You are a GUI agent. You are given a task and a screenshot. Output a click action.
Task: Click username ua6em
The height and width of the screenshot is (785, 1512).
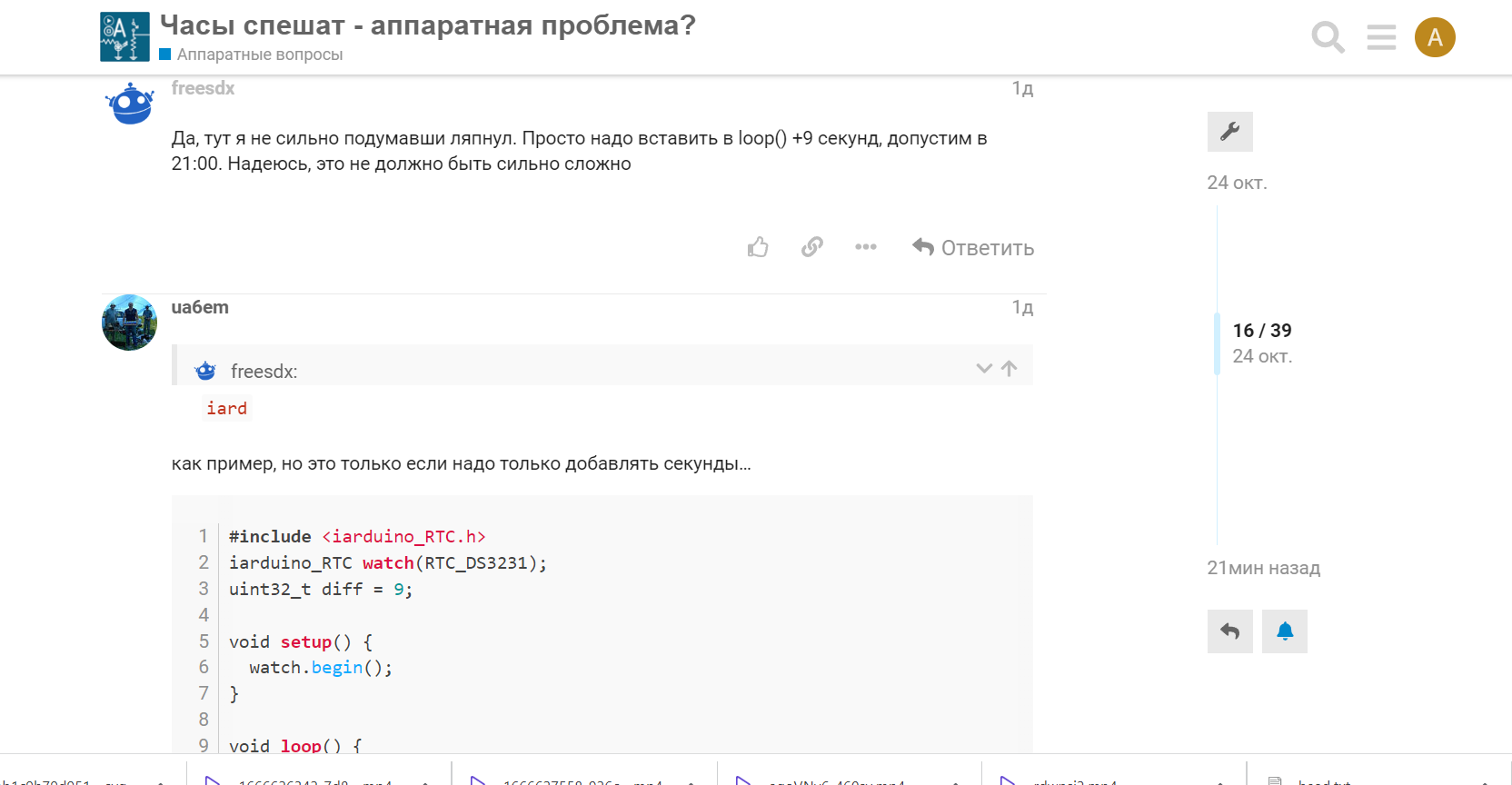point(200,307)
